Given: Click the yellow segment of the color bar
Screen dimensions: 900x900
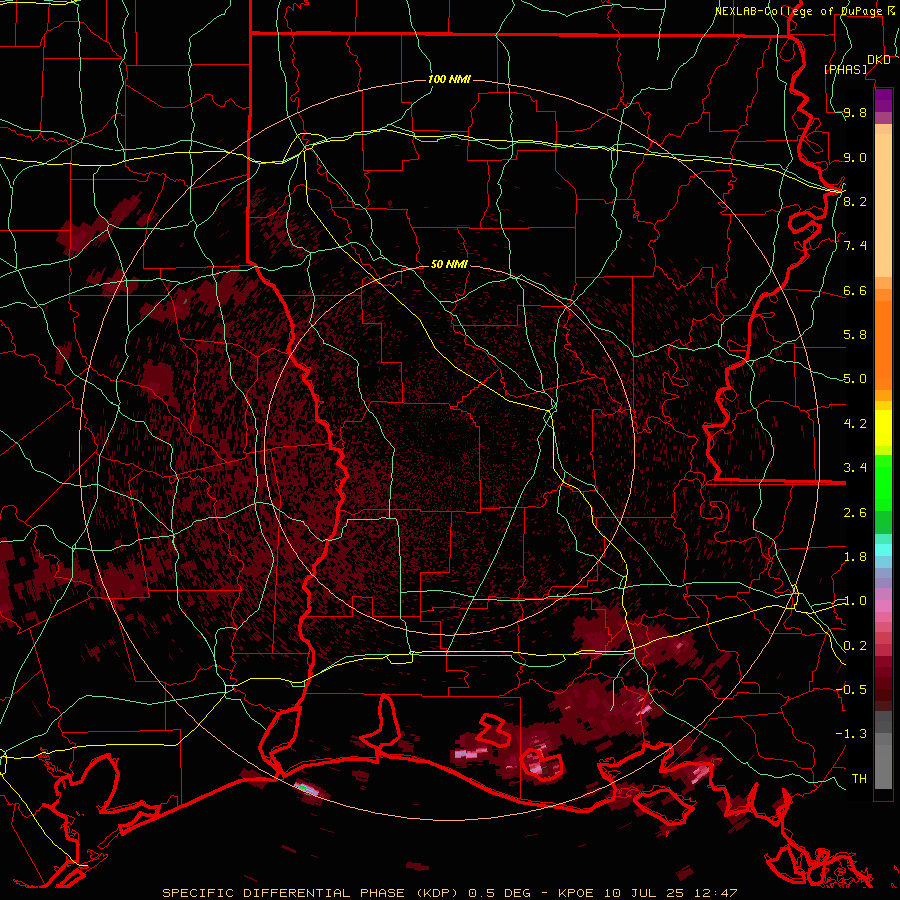Looking at the screenshot, I should (x=883, y=428).
